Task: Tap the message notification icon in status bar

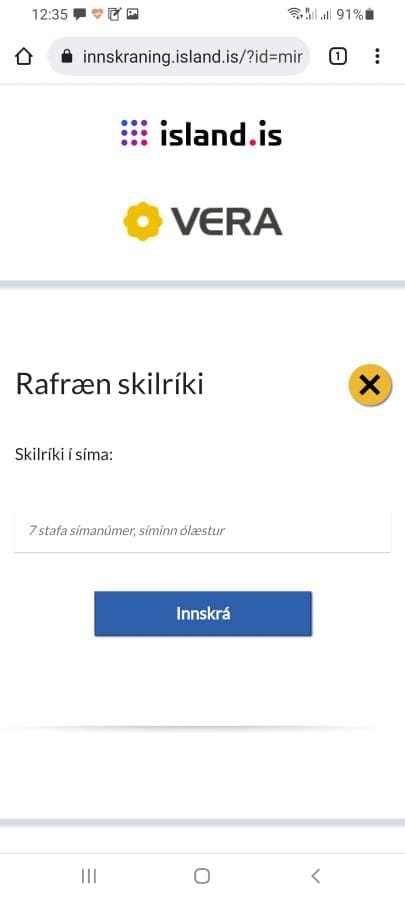Action: [80, 14]
